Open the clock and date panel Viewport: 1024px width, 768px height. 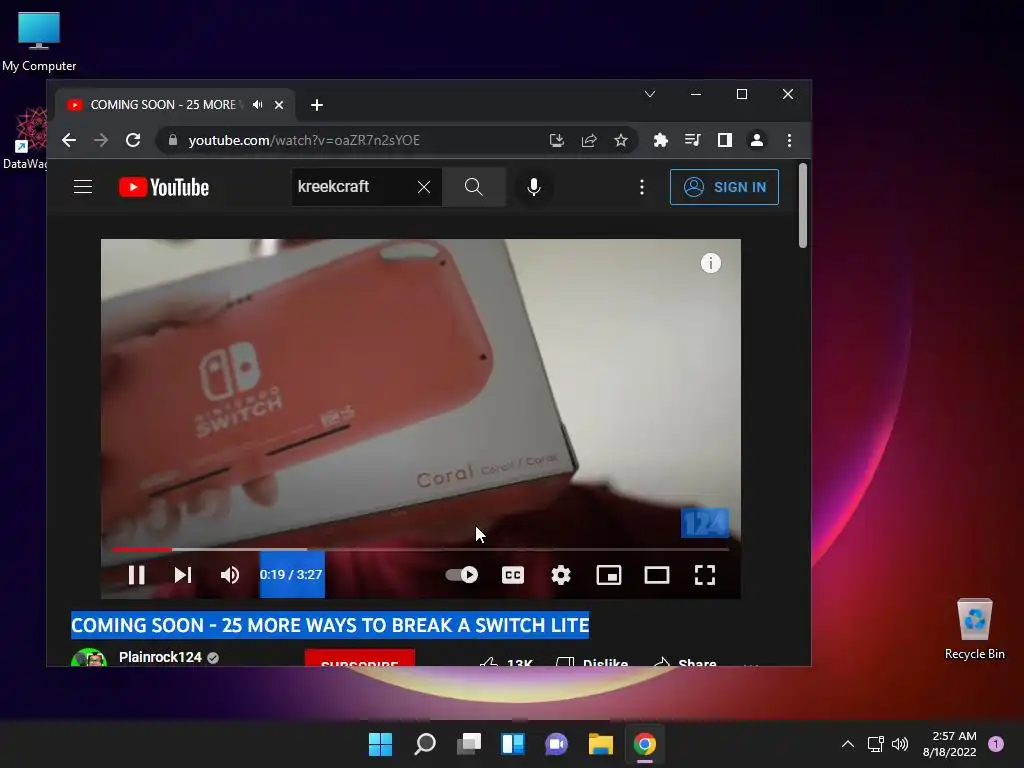[950, 744]
